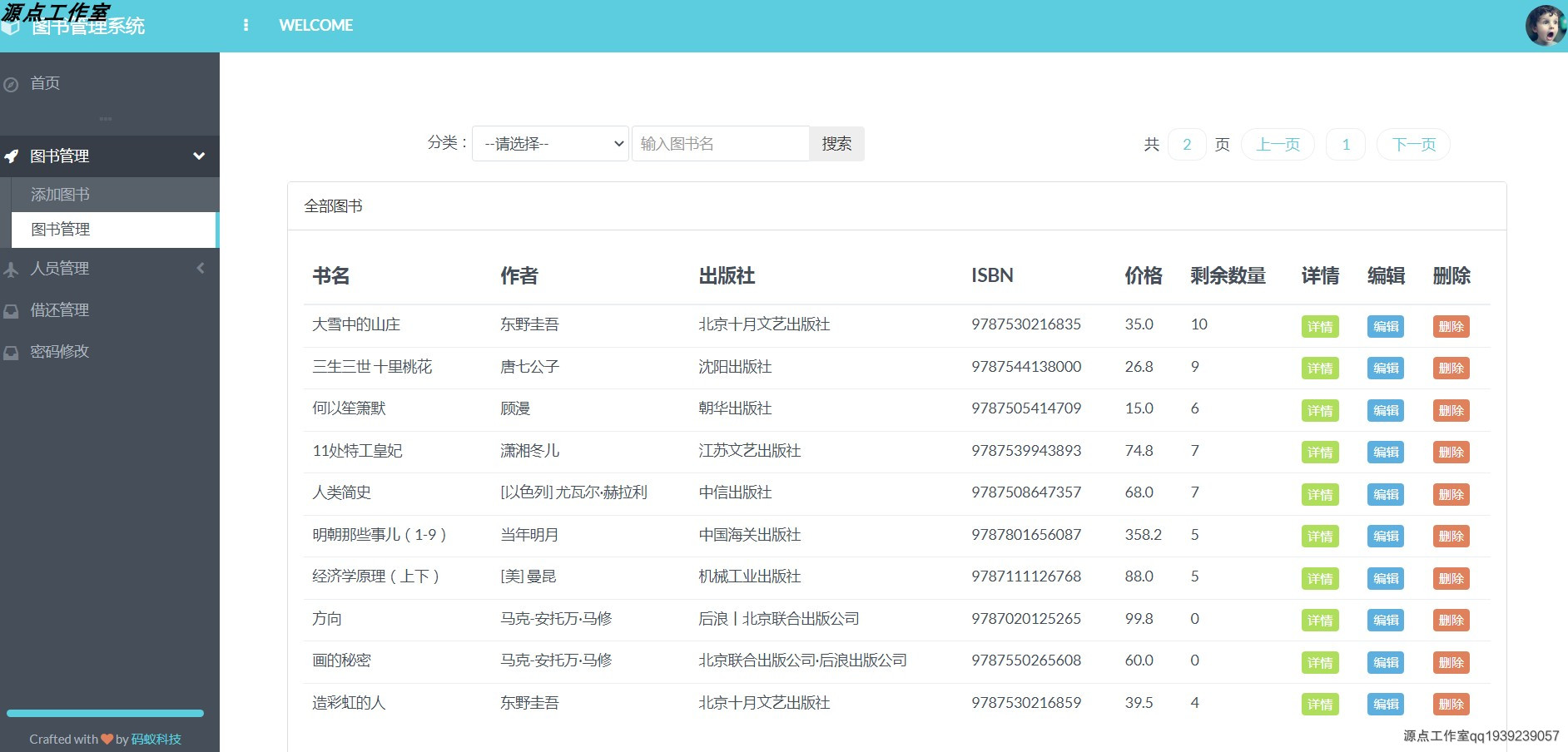Open 添加图书 from the sidebar menu
This screenshot has height=752, width=1568.
[58, 194]
